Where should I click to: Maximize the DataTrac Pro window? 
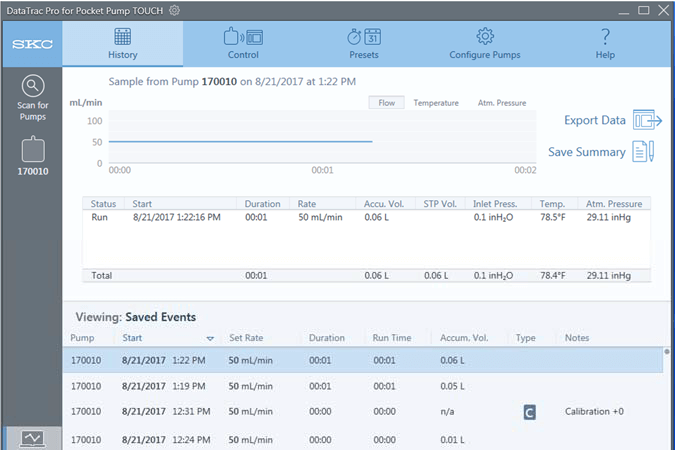click(x=644, y=10)
